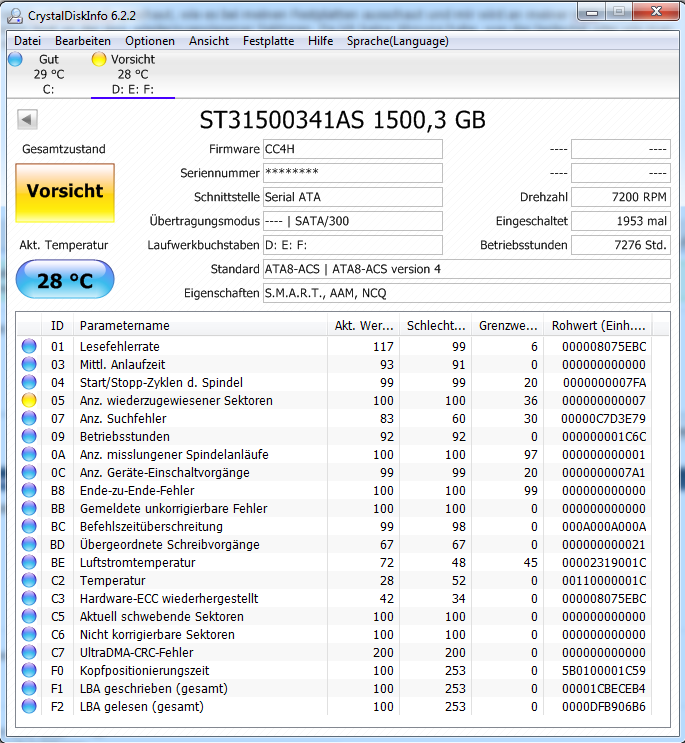
Task: Click status icon of Mittl. Anlaufzeit row
Action: click(29, 364)
